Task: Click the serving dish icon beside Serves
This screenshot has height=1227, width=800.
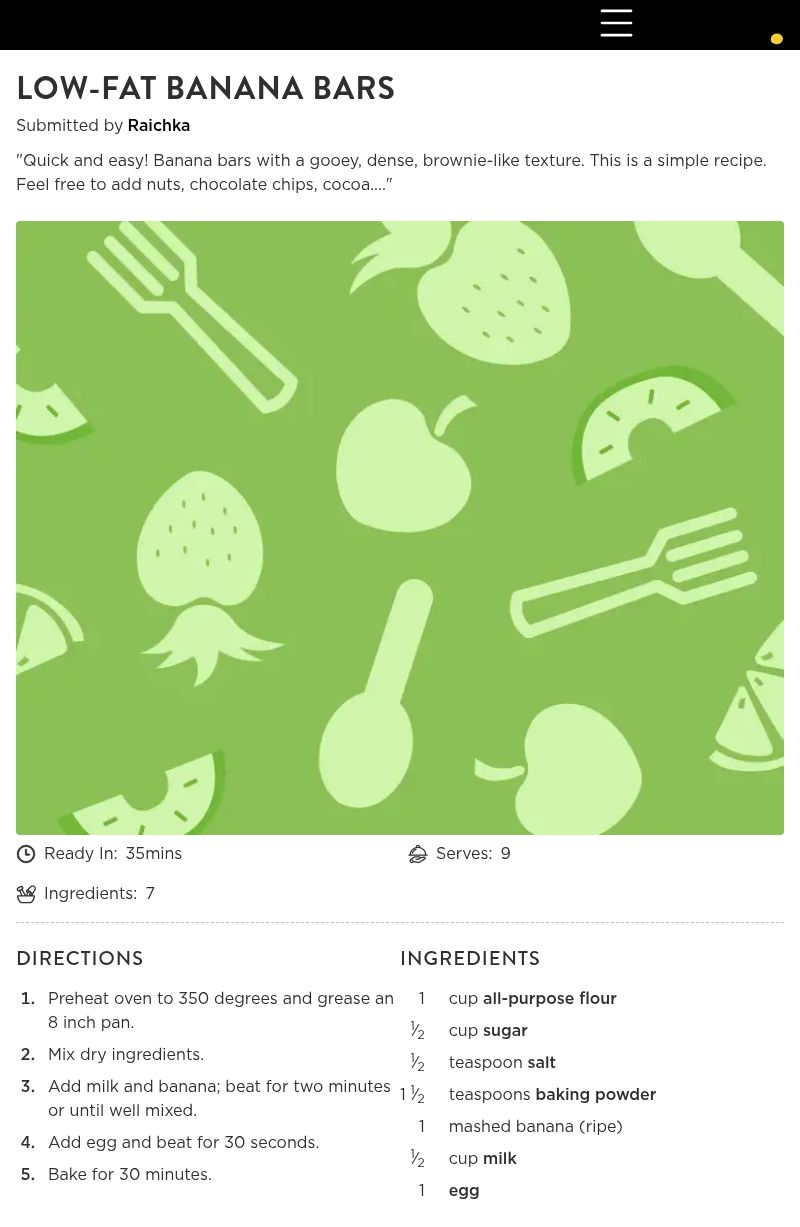Action: [x=418, y=854]
